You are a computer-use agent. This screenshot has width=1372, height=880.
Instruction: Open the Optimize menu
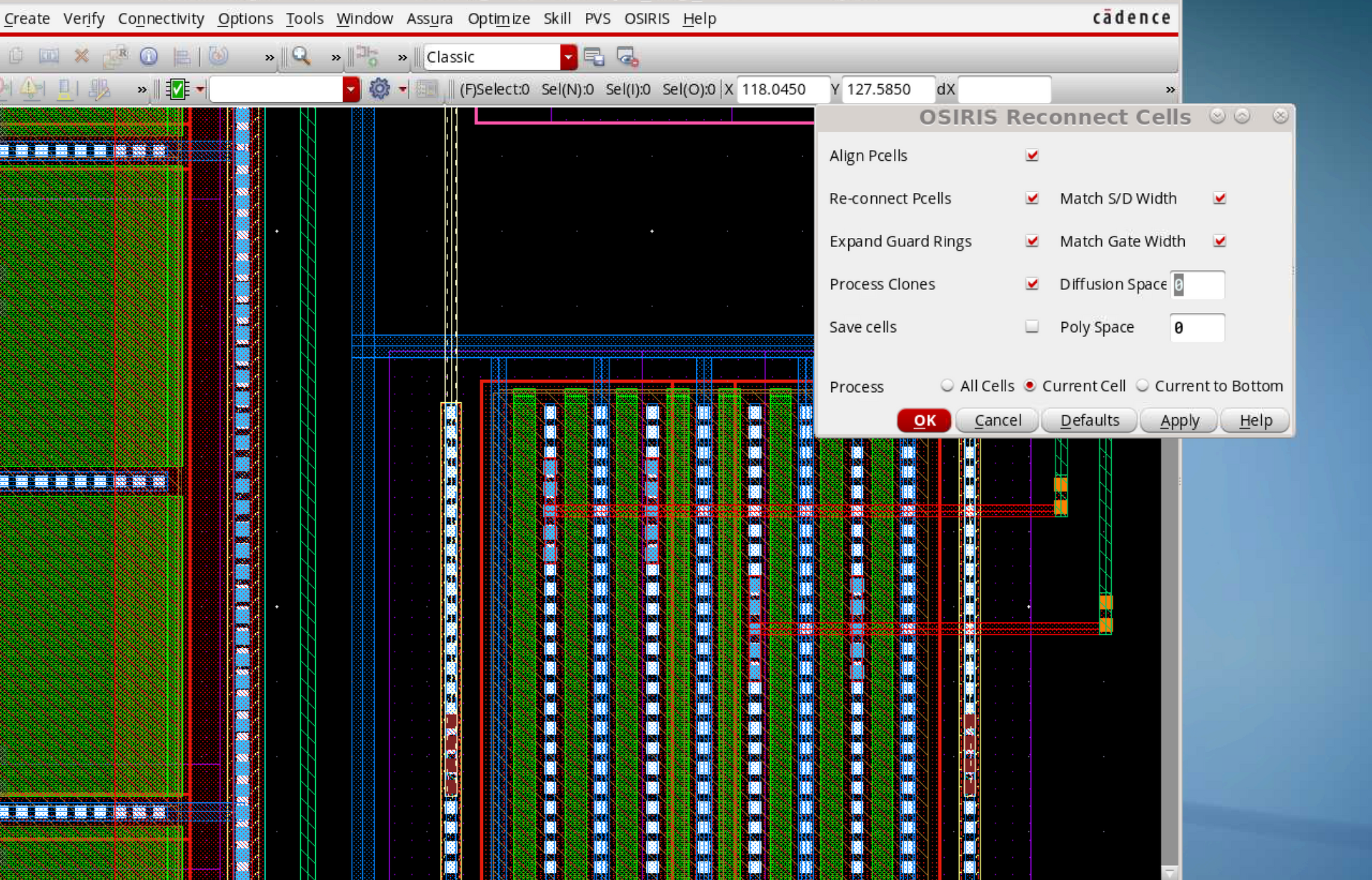(x=499, y=19)
